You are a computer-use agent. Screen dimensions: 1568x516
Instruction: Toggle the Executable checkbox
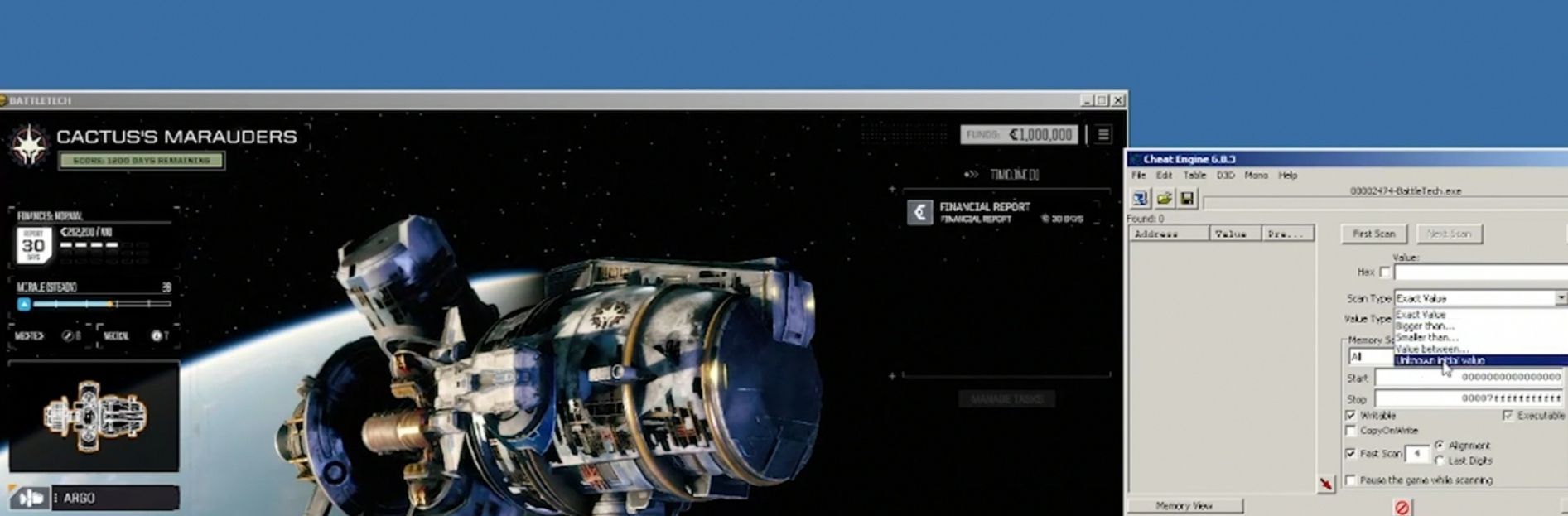tap(1507, 415)
